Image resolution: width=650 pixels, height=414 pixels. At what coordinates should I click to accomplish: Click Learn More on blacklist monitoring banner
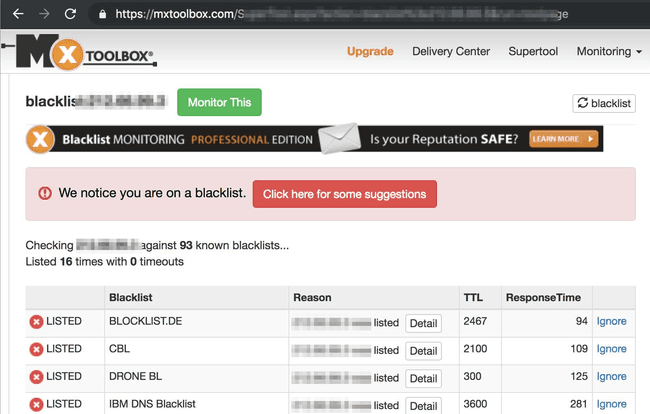[x=564, y=139]
